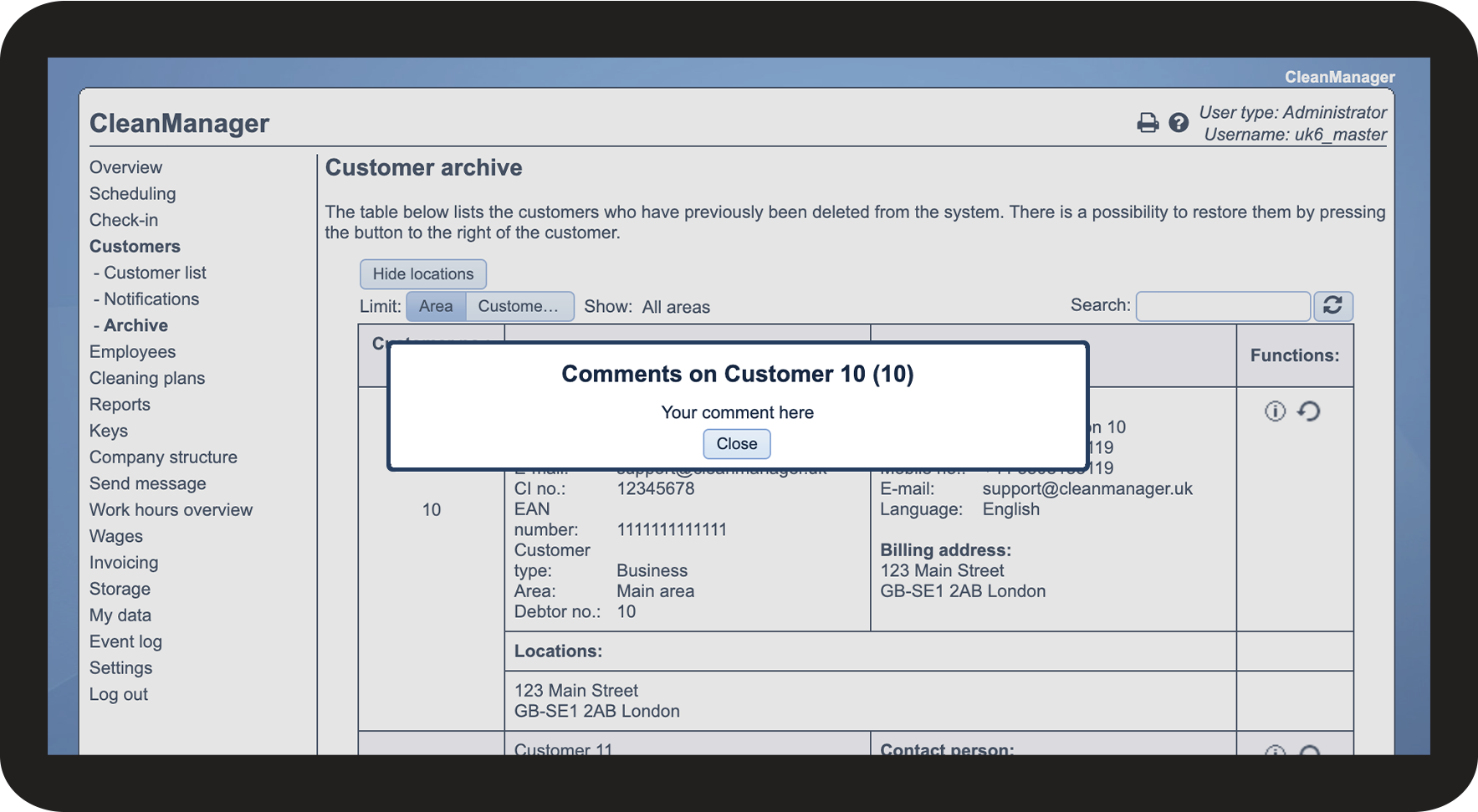Click the refresh search icon button

[1332, 306]
